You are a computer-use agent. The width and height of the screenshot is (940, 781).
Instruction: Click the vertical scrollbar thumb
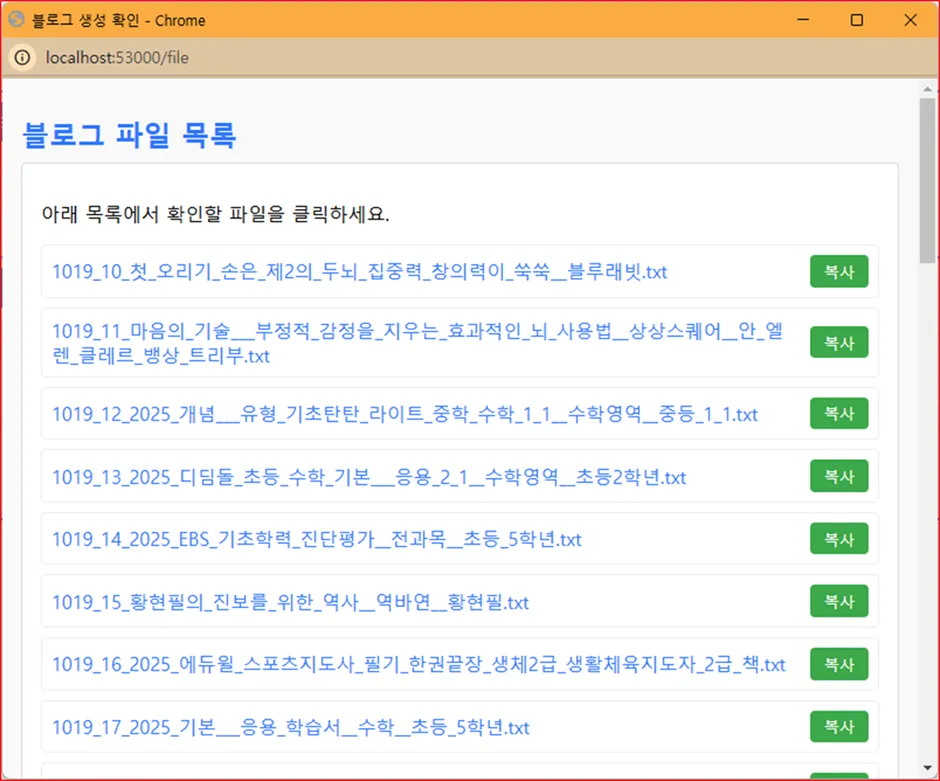927,180
